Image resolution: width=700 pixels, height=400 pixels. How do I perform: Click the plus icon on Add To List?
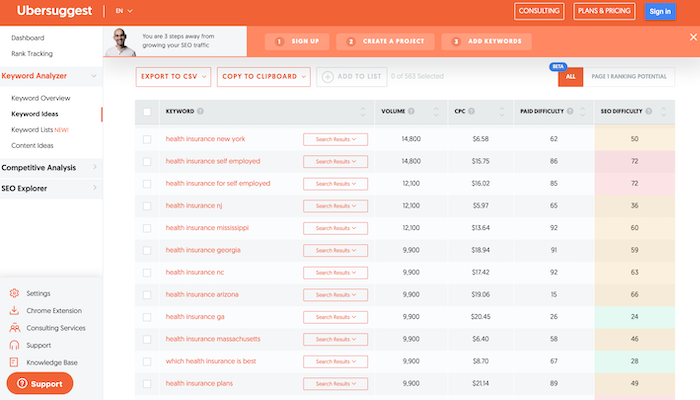tap(328, 77)
